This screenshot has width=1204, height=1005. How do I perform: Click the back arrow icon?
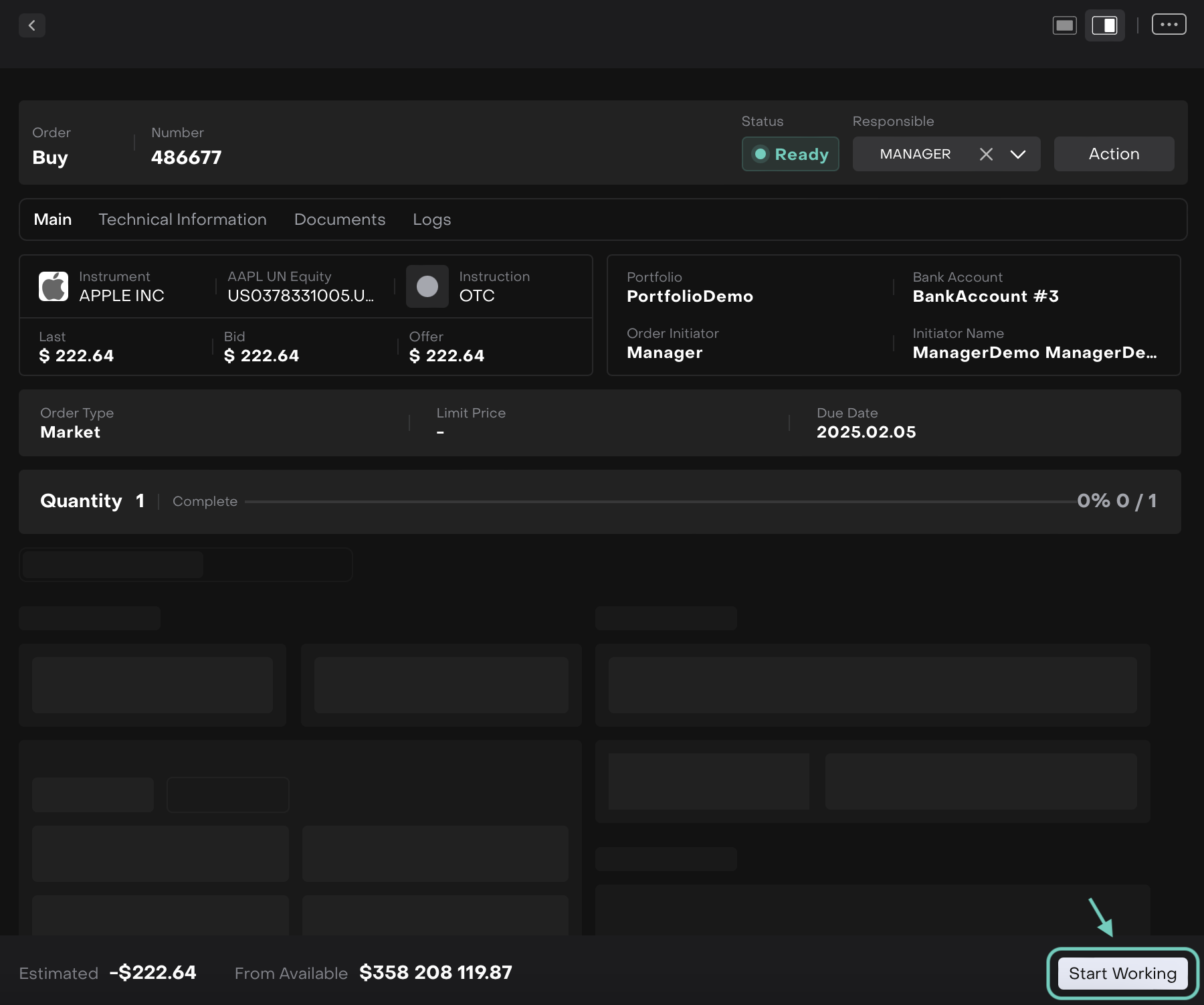31,25
